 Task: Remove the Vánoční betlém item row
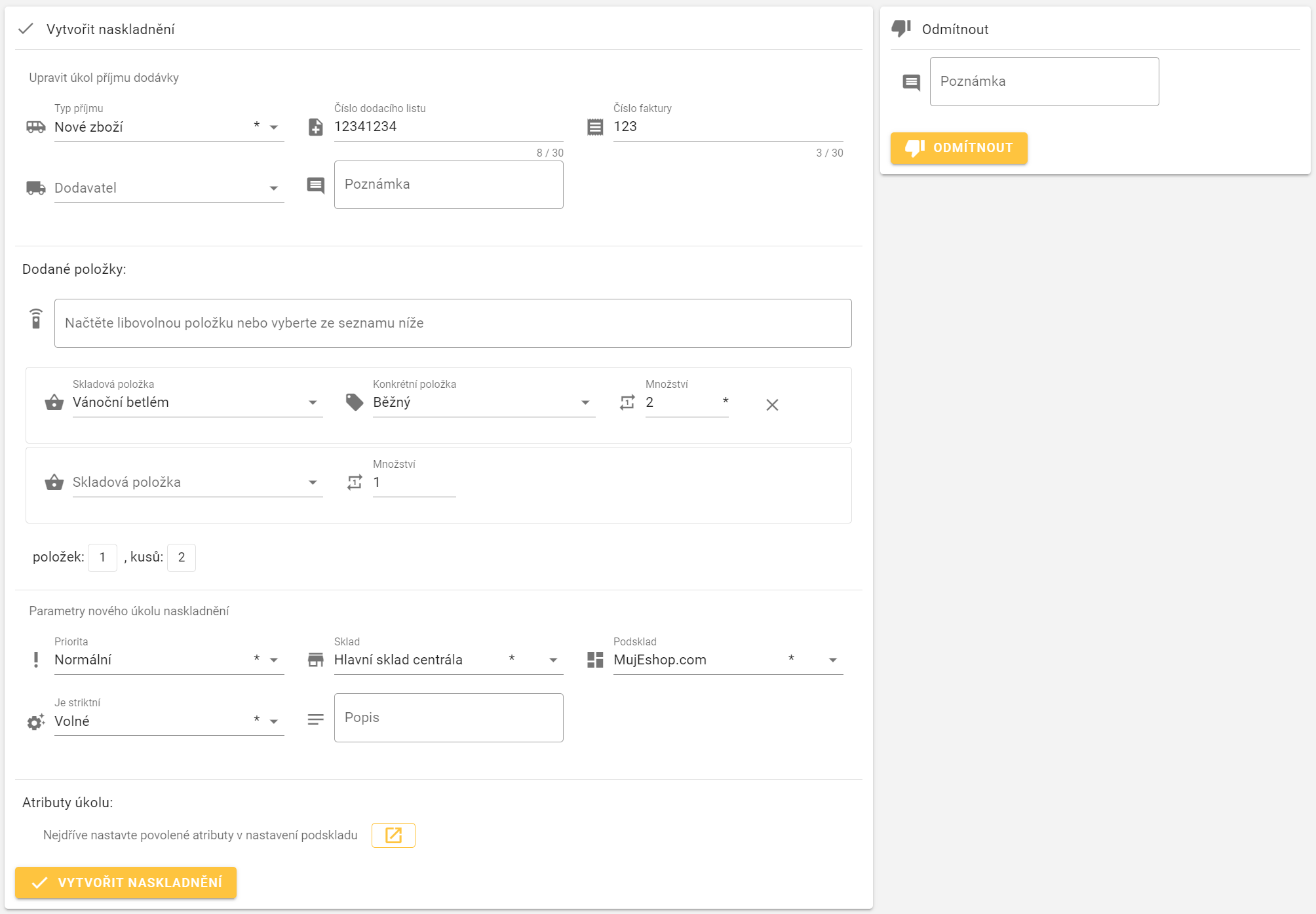(772, 405)
